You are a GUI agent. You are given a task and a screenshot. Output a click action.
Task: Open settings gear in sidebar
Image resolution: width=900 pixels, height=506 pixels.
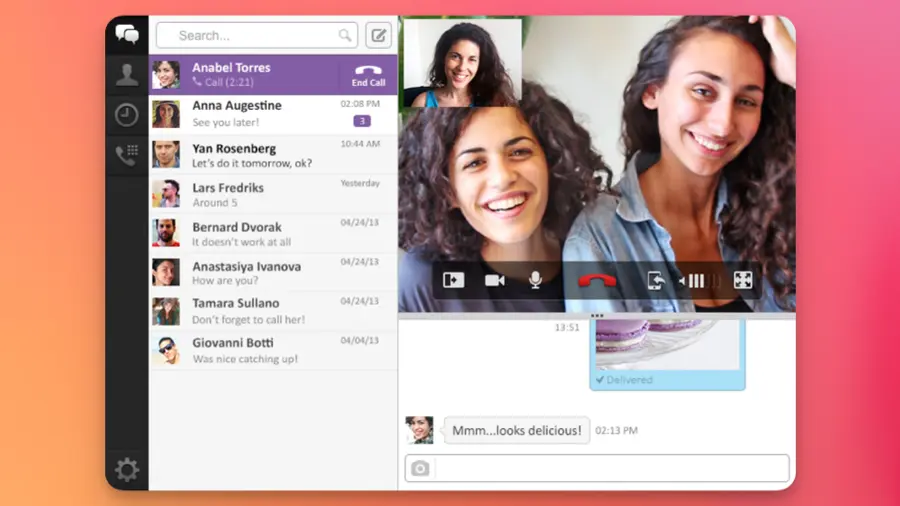(x=127, y=470)
